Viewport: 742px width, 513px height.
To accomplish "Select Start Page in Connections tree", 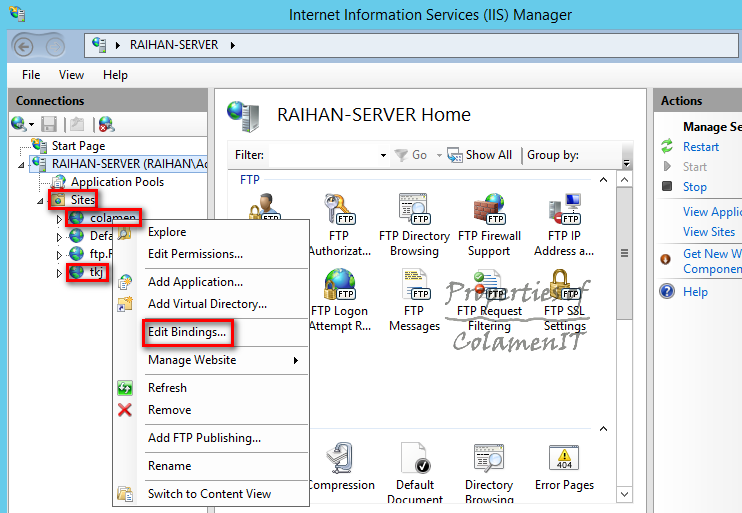I will tap(78, 145).
